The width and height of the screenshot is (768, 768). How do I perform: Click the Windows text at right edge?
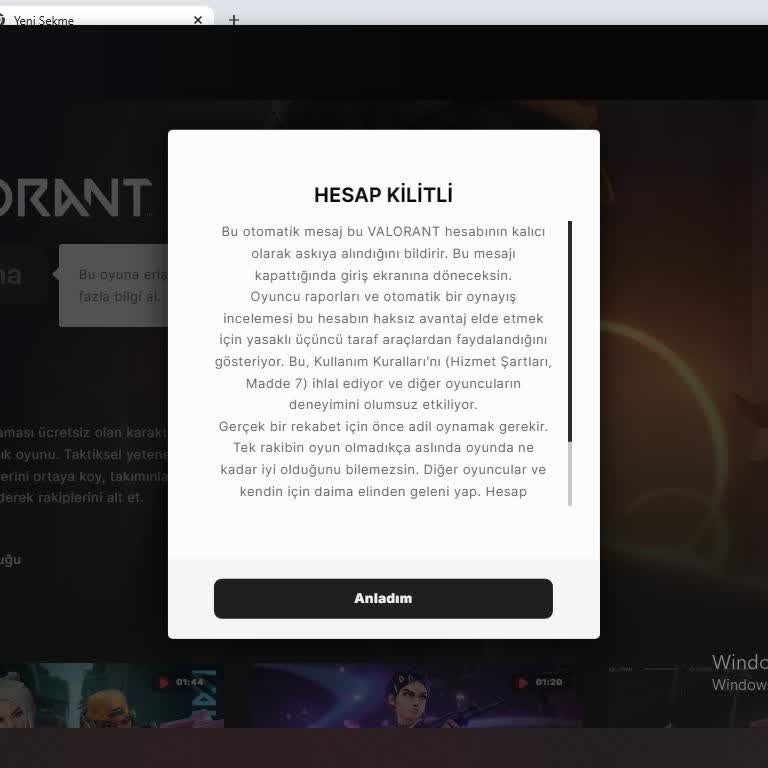[x=740, y=672]
